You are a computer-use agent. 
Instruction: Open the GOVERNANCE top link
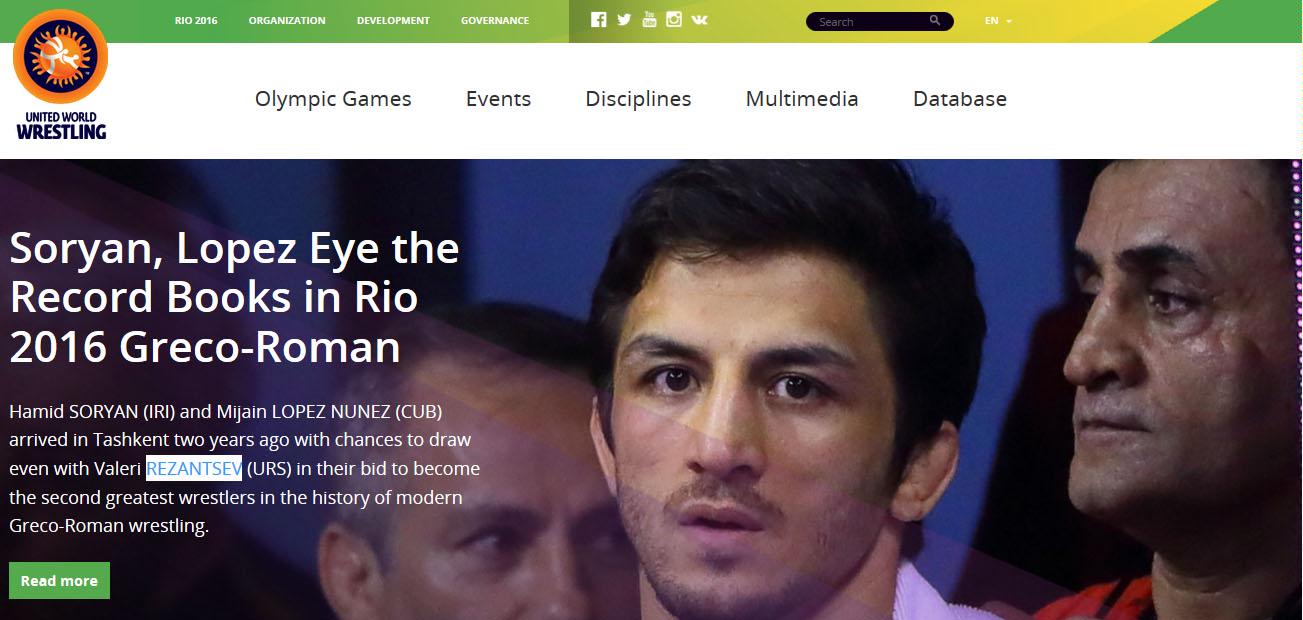(495, 21)
